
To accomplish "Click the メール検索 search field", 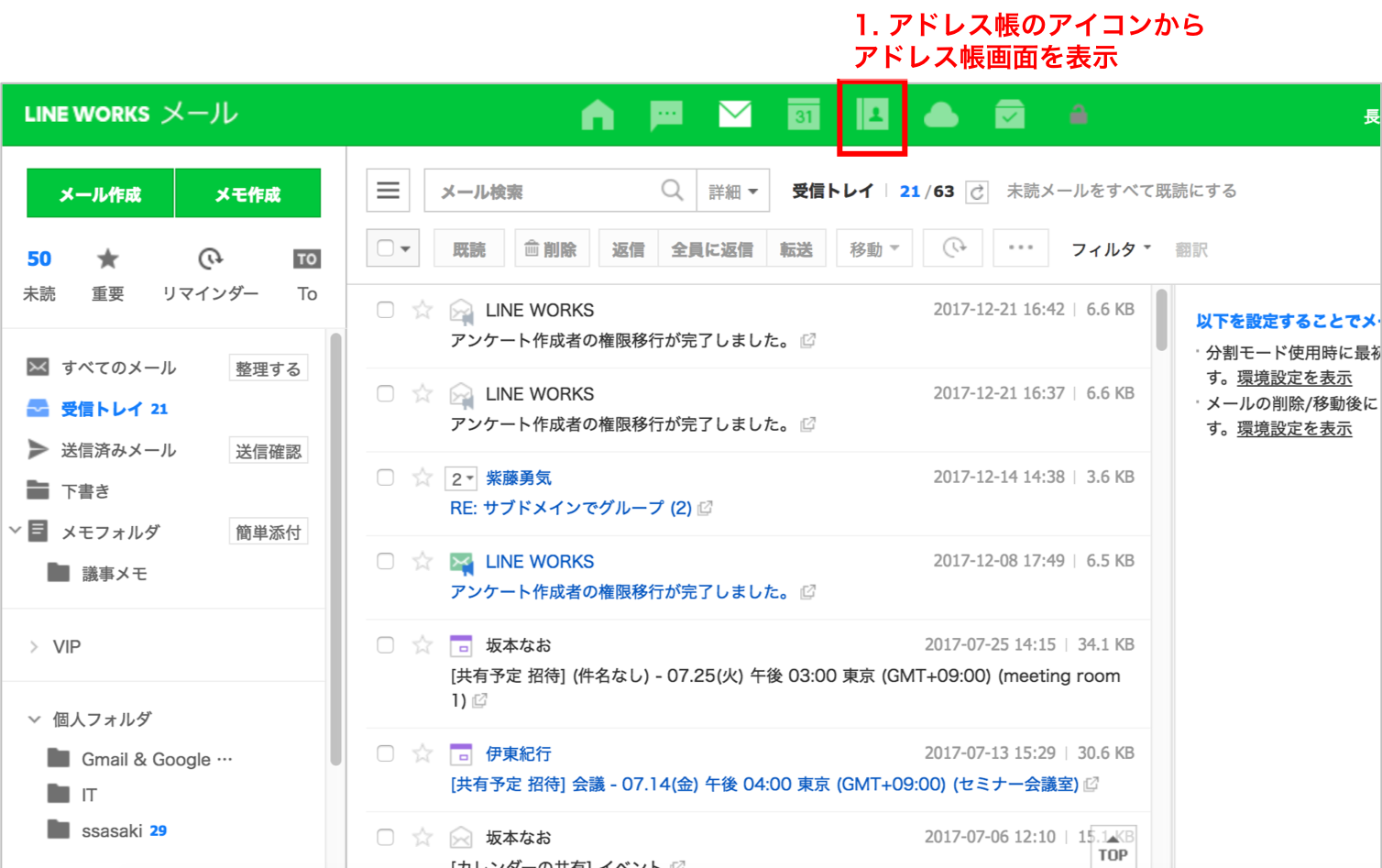I will pos(545,192).
